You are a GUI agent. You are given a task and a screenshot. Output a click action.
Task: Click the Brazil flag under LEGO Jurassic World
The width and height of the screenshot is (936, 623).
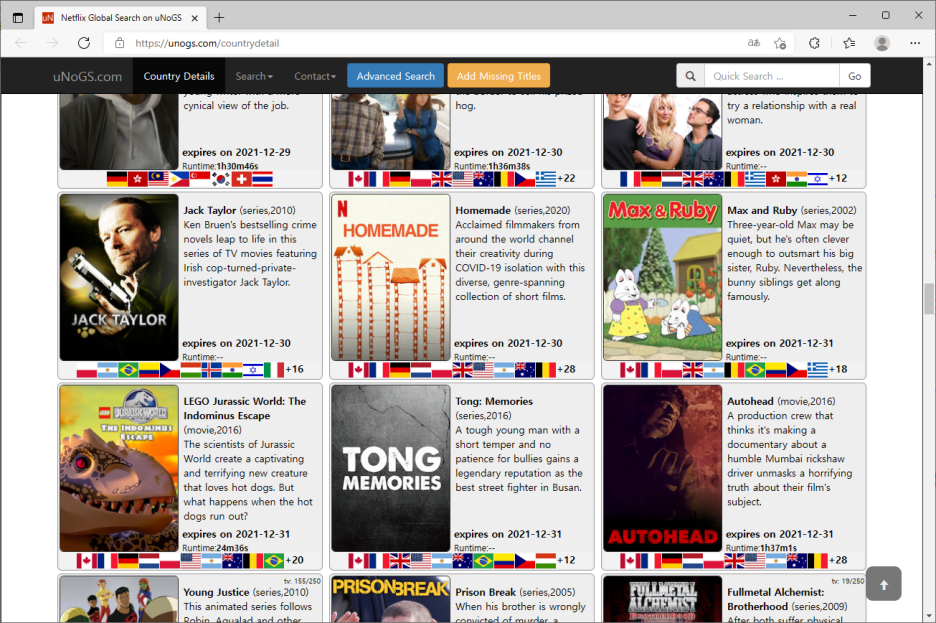(274, 561)
